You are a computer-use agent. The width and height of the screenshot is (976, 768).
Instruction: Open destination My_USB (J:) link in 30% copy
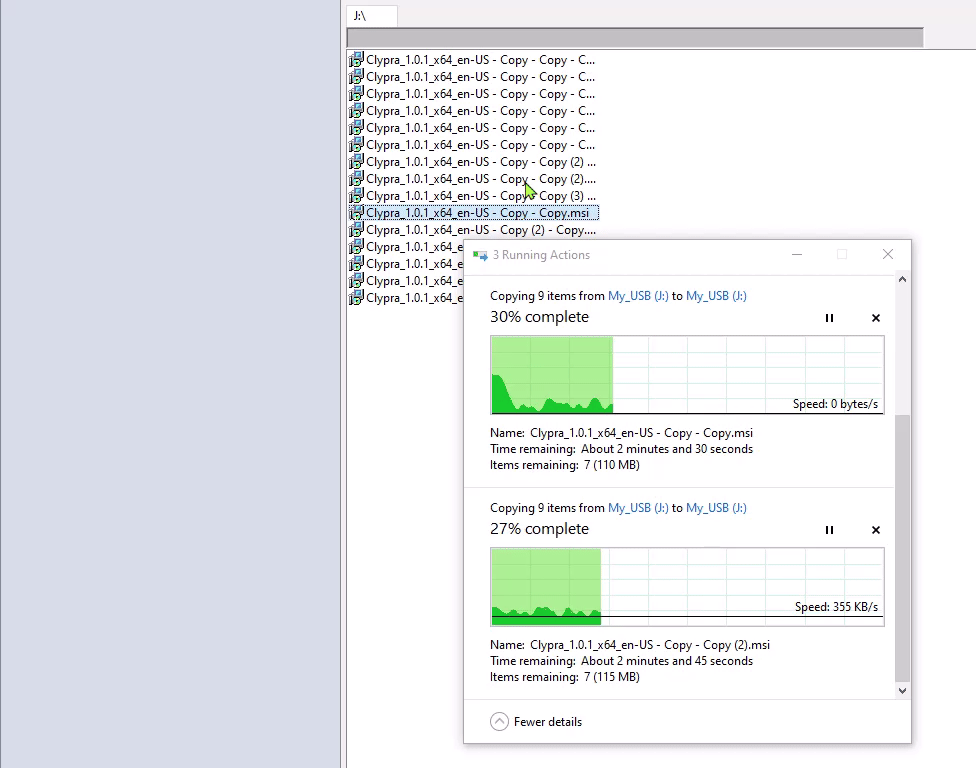pyautogui.click(x=716, y=296)
